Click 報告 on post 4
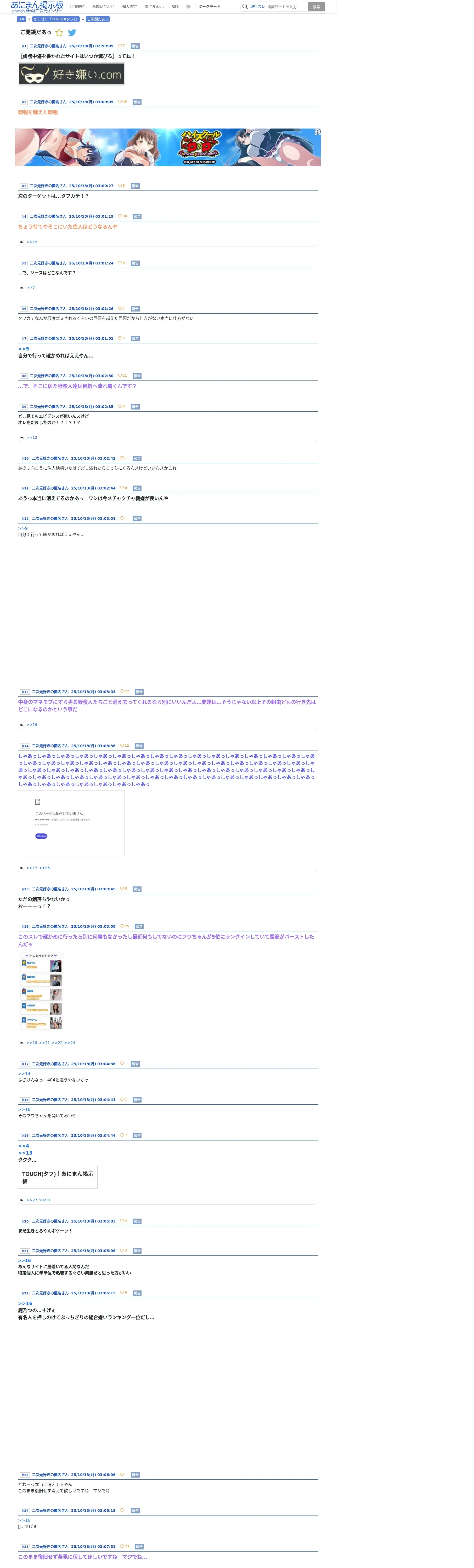Viewport: 474px width, 1568px height. [x=137, y=217]
